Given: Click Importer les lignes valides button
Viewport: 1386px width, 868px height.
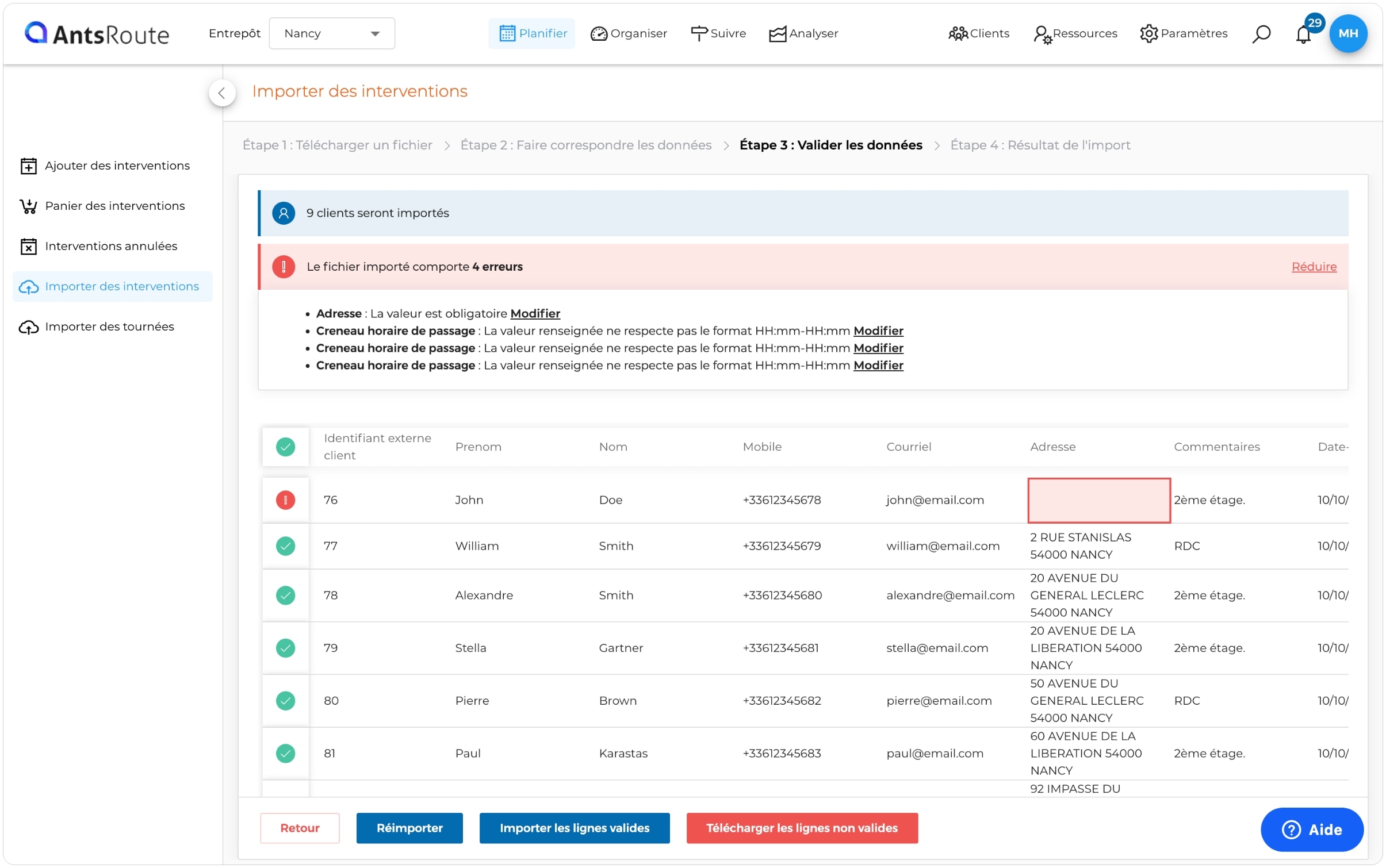Looking at the screenshot, I should click(x=574, y=828).
